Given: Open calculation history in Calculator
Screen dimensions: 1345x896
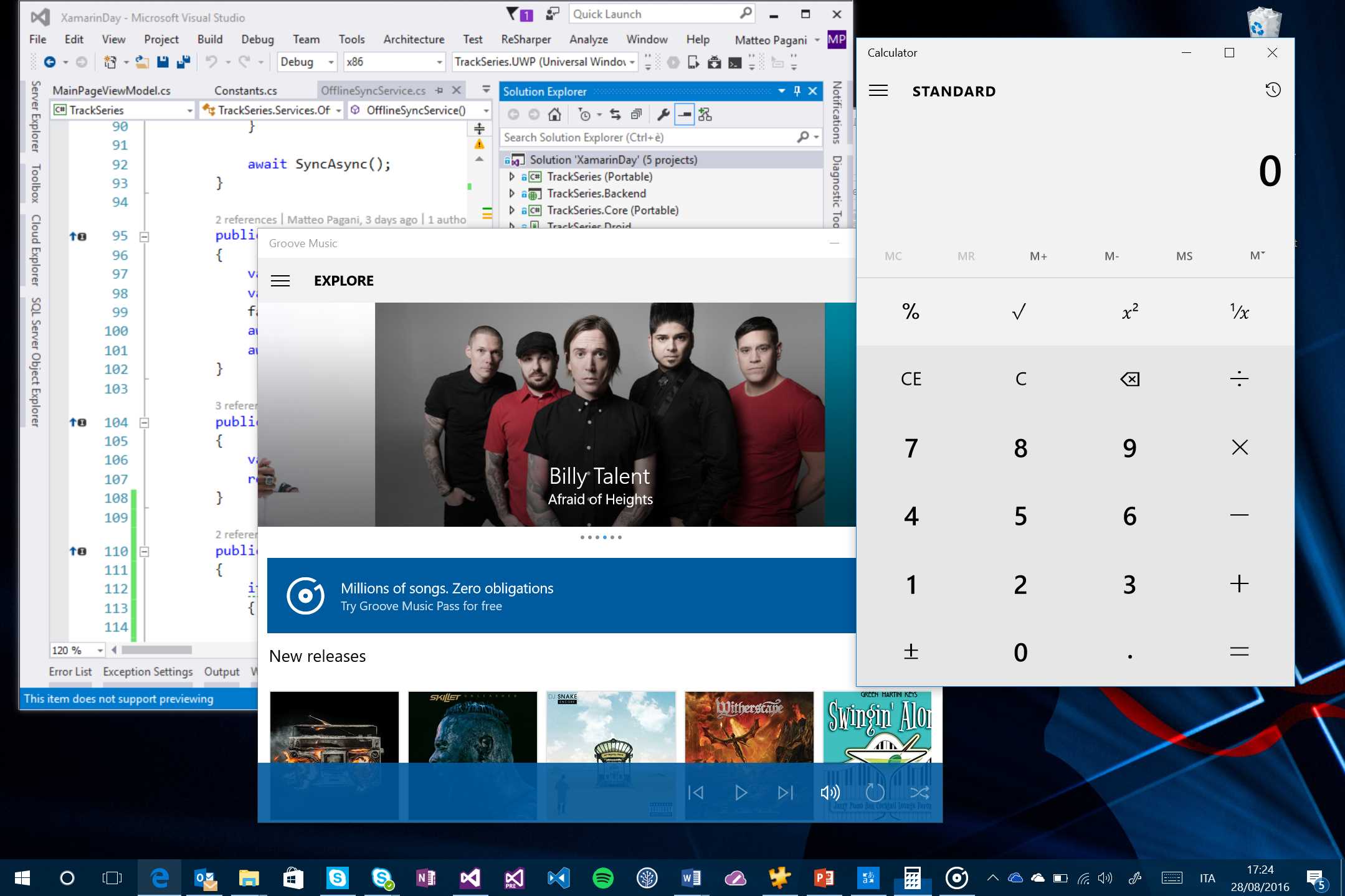Looking at the screenshot, I should point(1273,90).
